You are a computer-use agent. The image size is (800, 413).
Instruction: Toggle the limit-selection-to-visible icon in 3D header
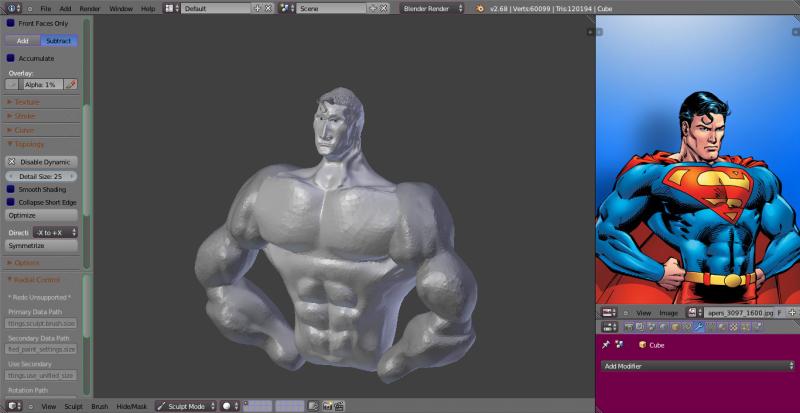[x=312, y=406]
